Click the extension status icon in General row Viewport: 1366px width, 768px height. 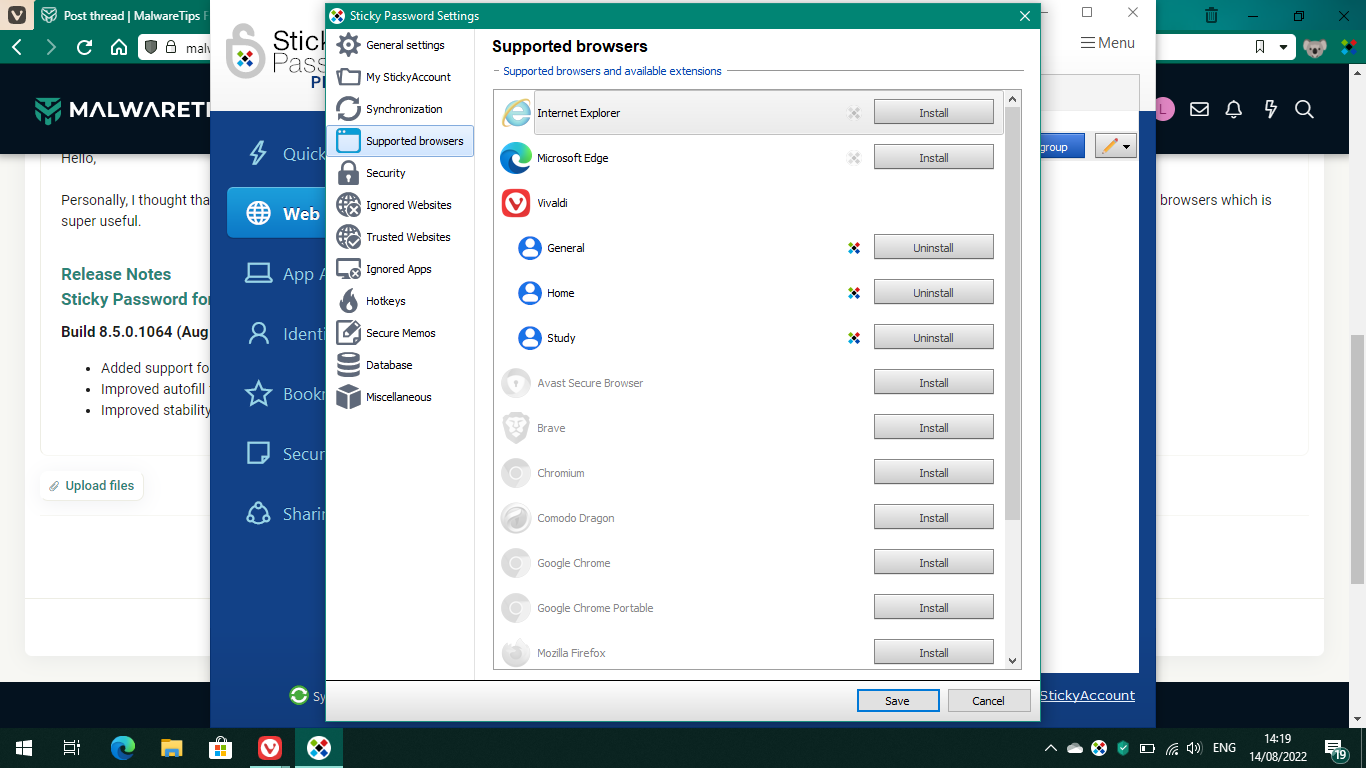pos(854,248)
